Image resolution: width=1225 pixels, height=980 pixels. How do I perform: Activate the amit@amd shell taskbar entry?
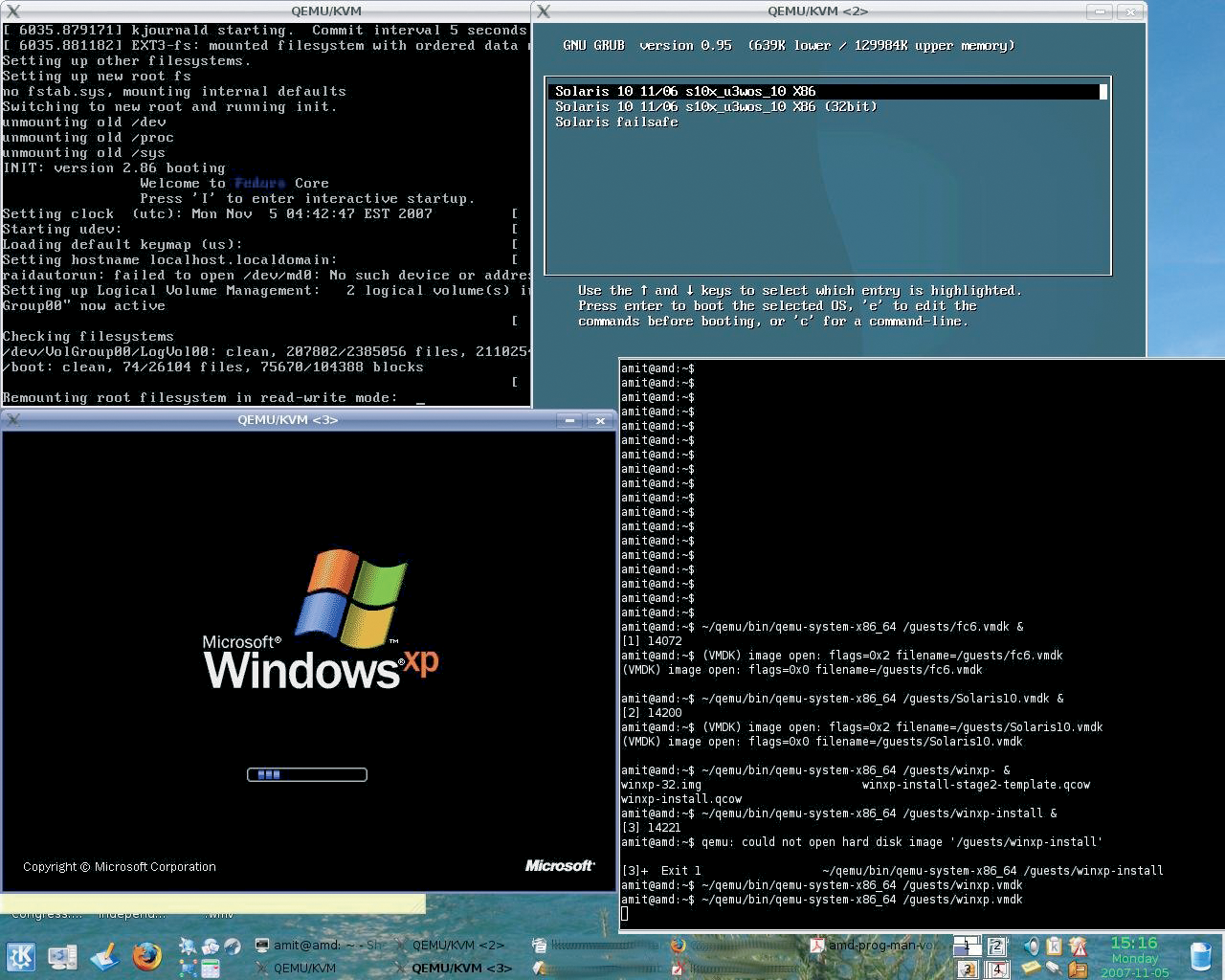pos(320,945)
